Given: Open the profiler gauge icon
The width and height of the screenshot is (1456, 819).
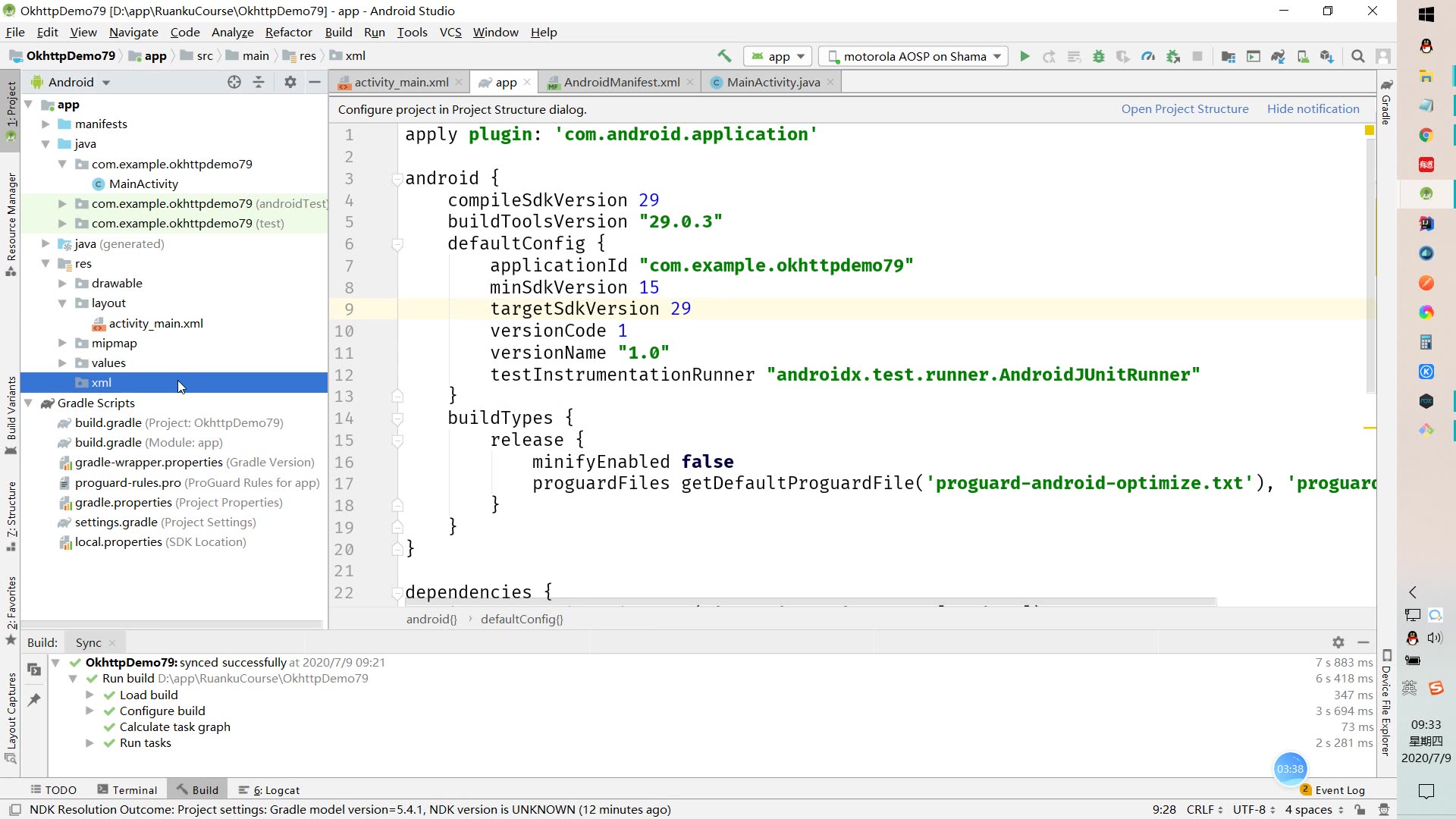Looking at the screenshot, I should (x=1148, y=56).
